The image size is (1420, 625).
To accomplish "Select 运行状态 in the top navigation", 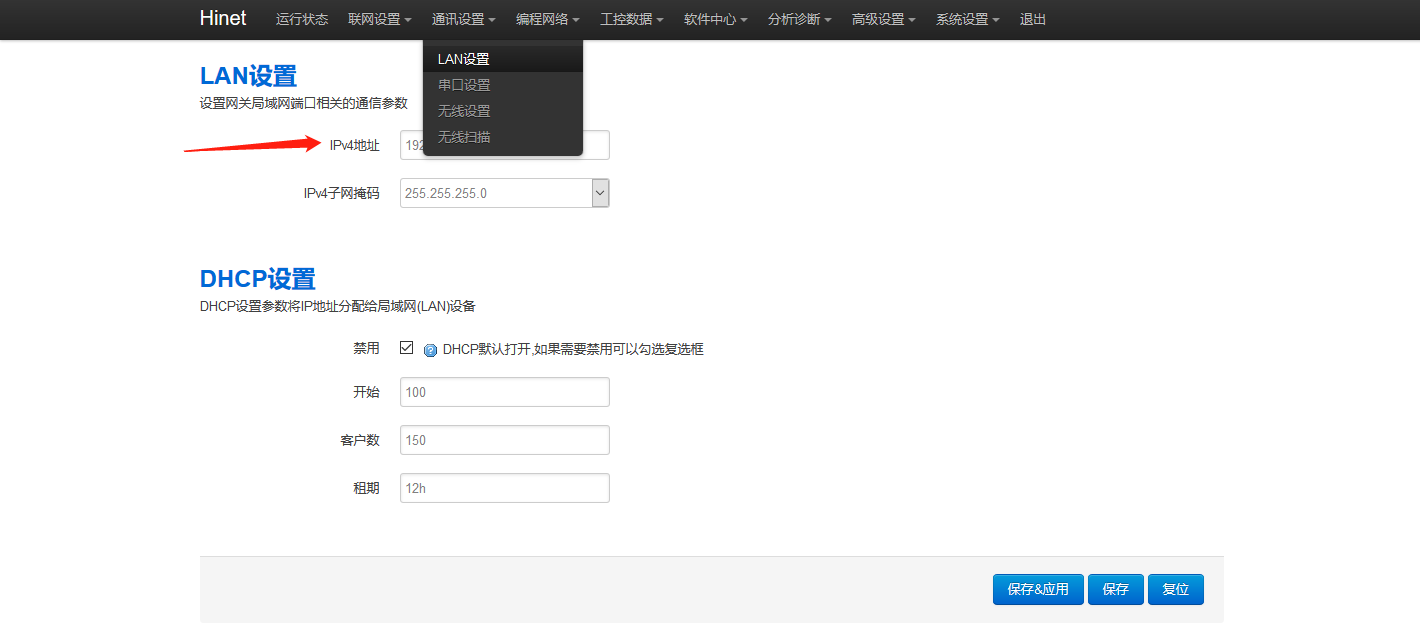I will tap(301, 19).
